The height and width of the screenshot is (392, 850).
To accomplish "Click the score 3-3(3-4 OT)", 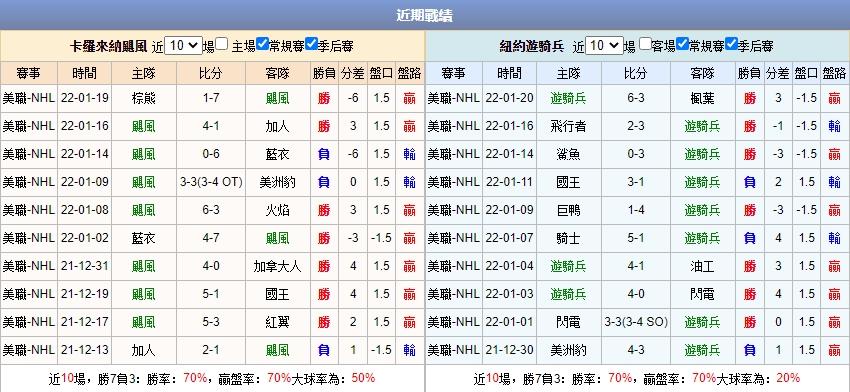I will pos(211,182).
